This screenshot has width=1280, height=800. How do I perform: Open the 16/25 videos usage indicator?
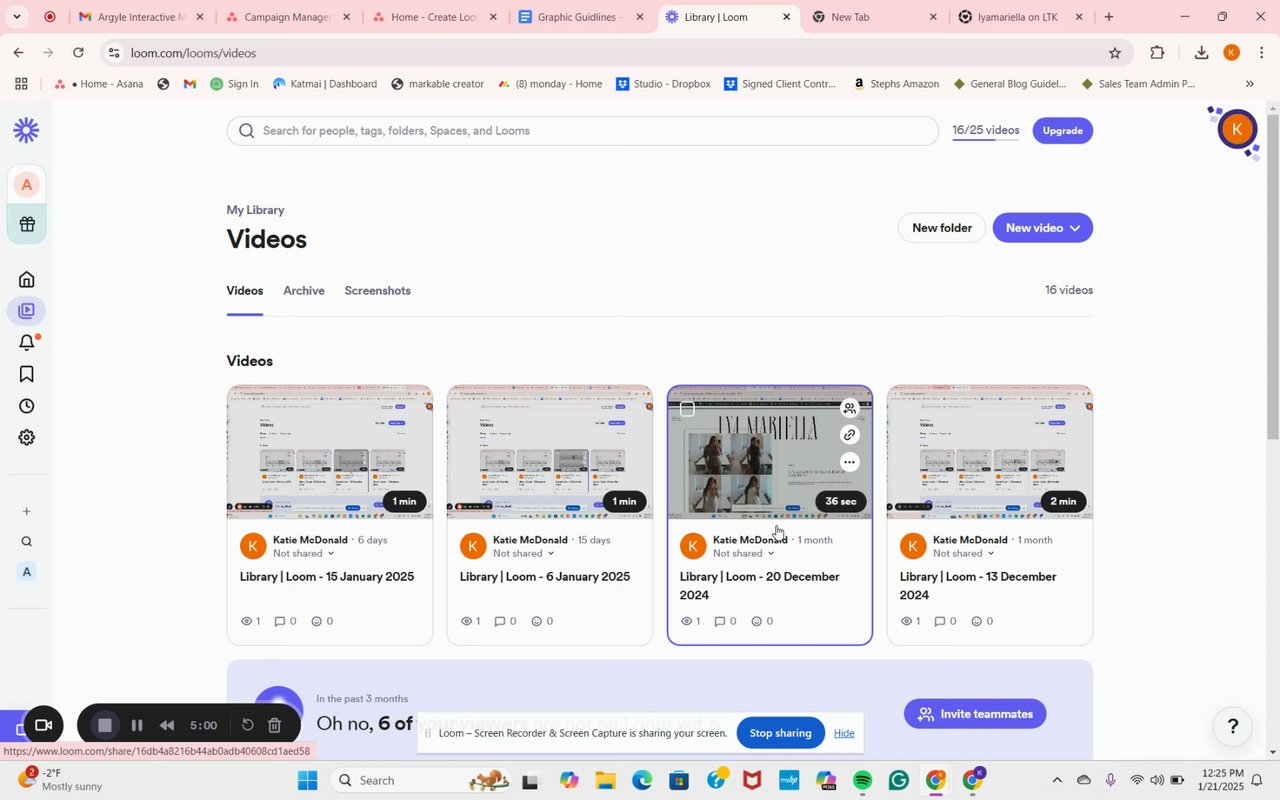coord(986,131)
